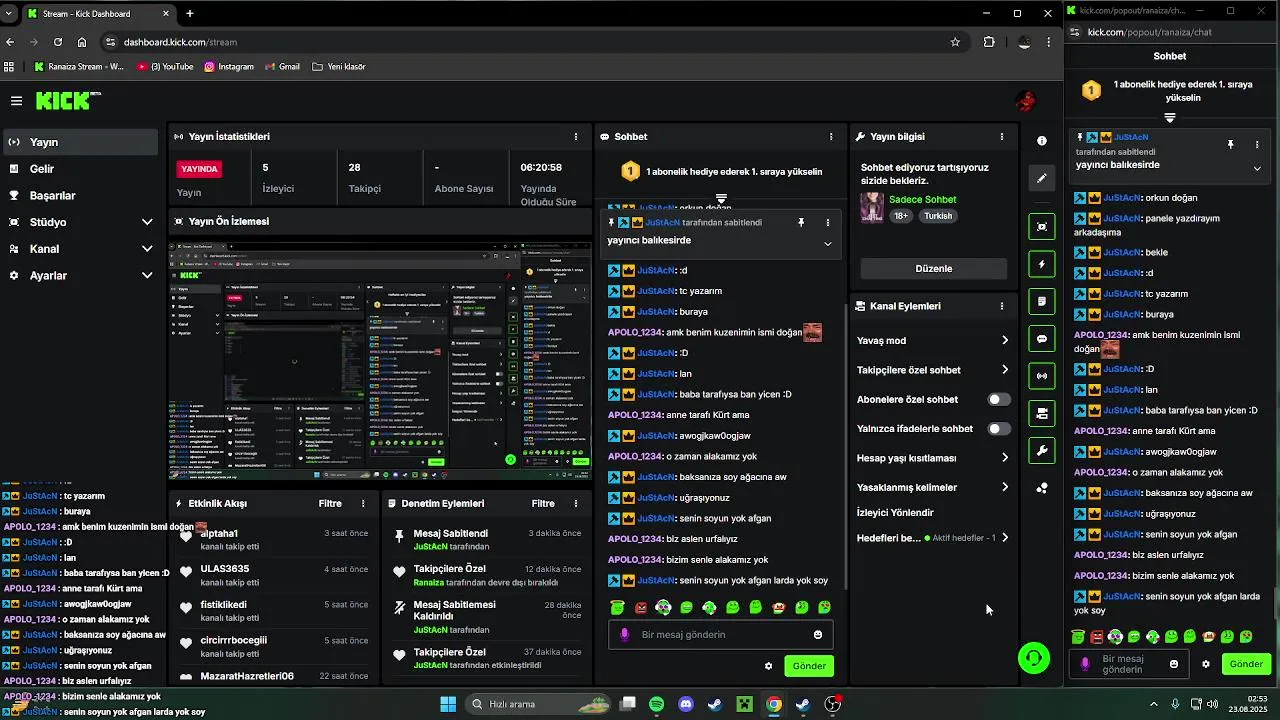Open Filtre dropdown in Etkinlik Akışı
The height and width of the screenshot is (720, 1280).
pyautogui.click(x=330, y=504)
